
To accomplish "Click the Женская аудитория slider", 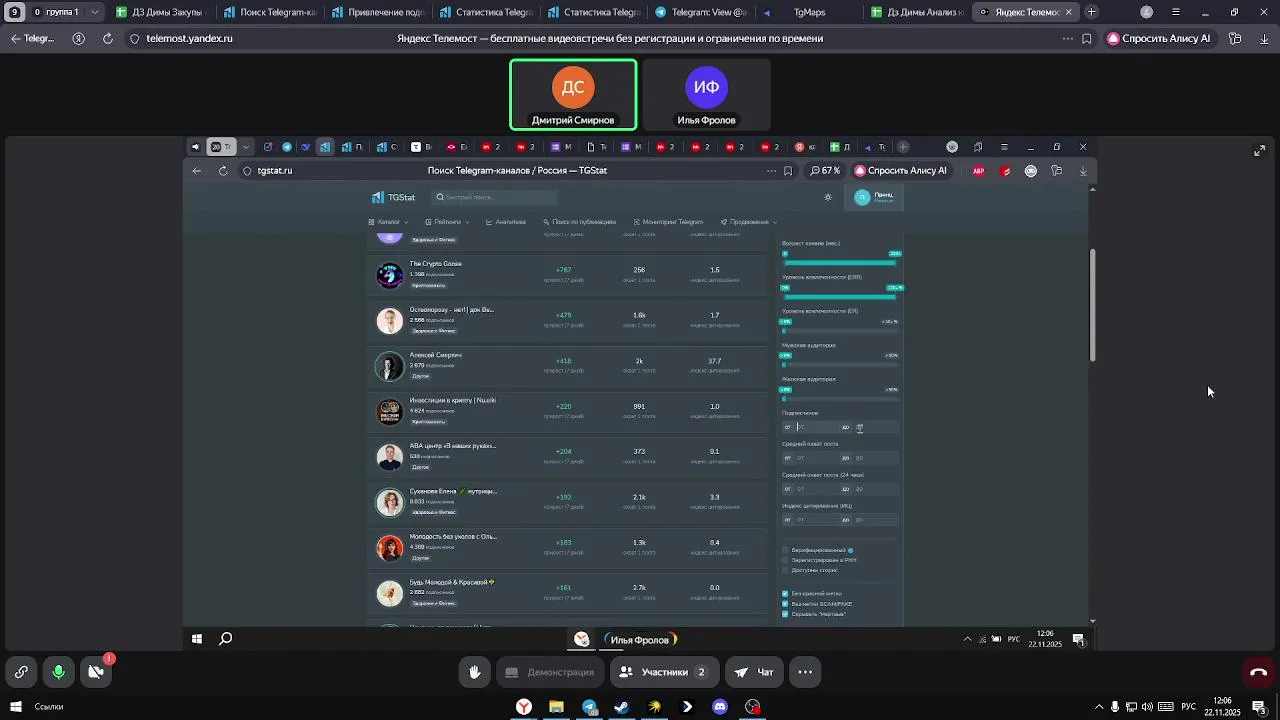I will [x=841, y=398].
